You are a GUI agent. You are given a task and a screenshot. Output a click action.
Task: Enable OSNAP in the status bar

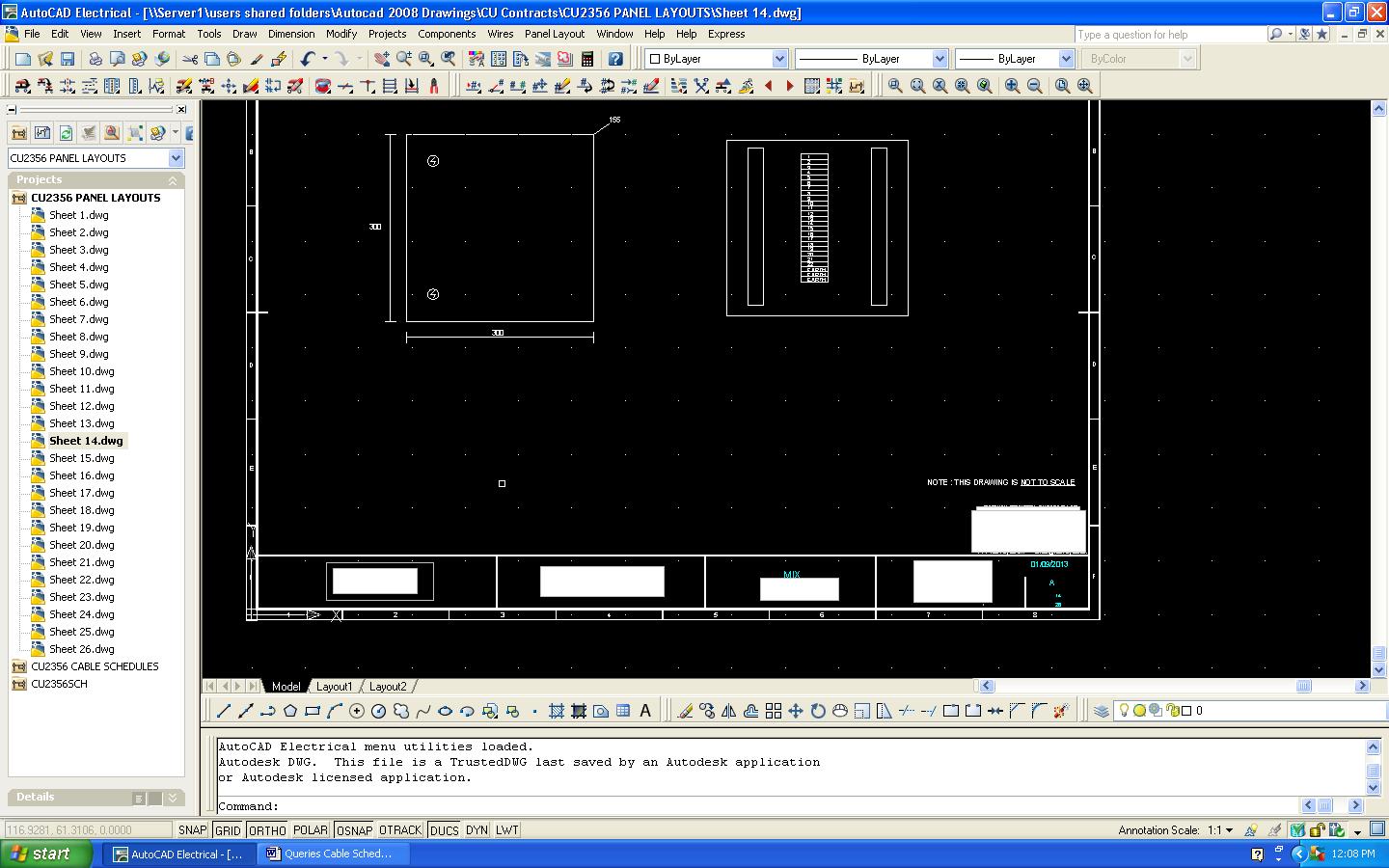[x=353, y=830]
